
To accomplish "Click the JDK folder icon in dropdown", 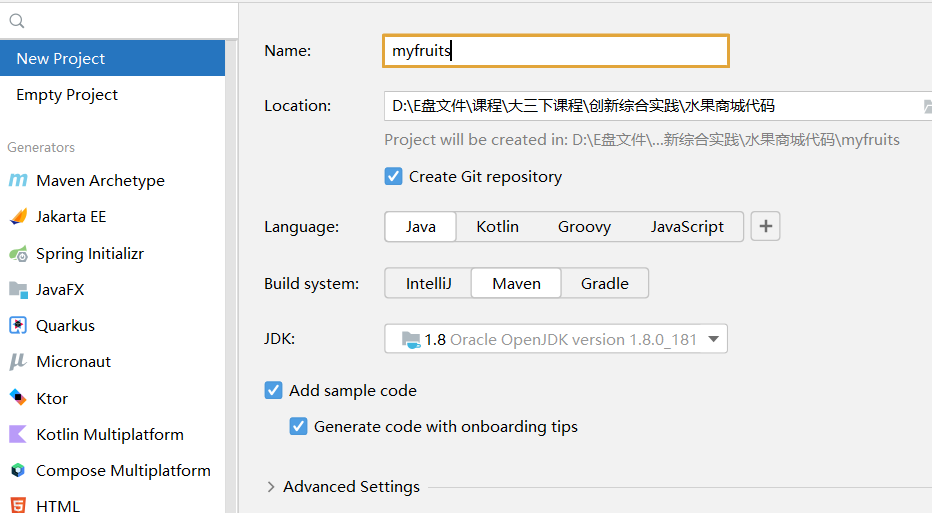I will pos(411,339).
